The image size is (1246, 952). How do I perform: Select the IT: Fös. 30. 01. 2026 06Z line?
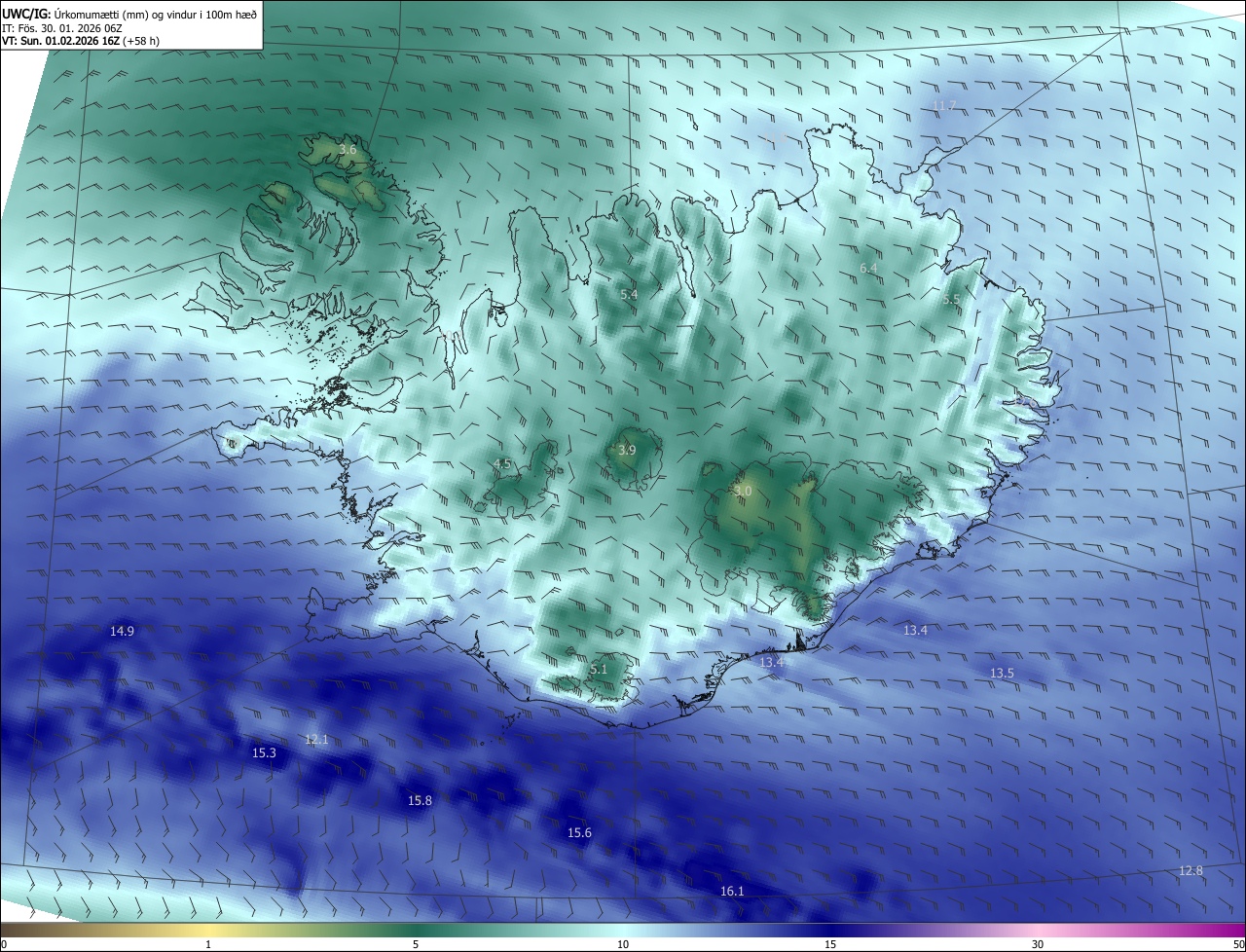pos(64,27)
